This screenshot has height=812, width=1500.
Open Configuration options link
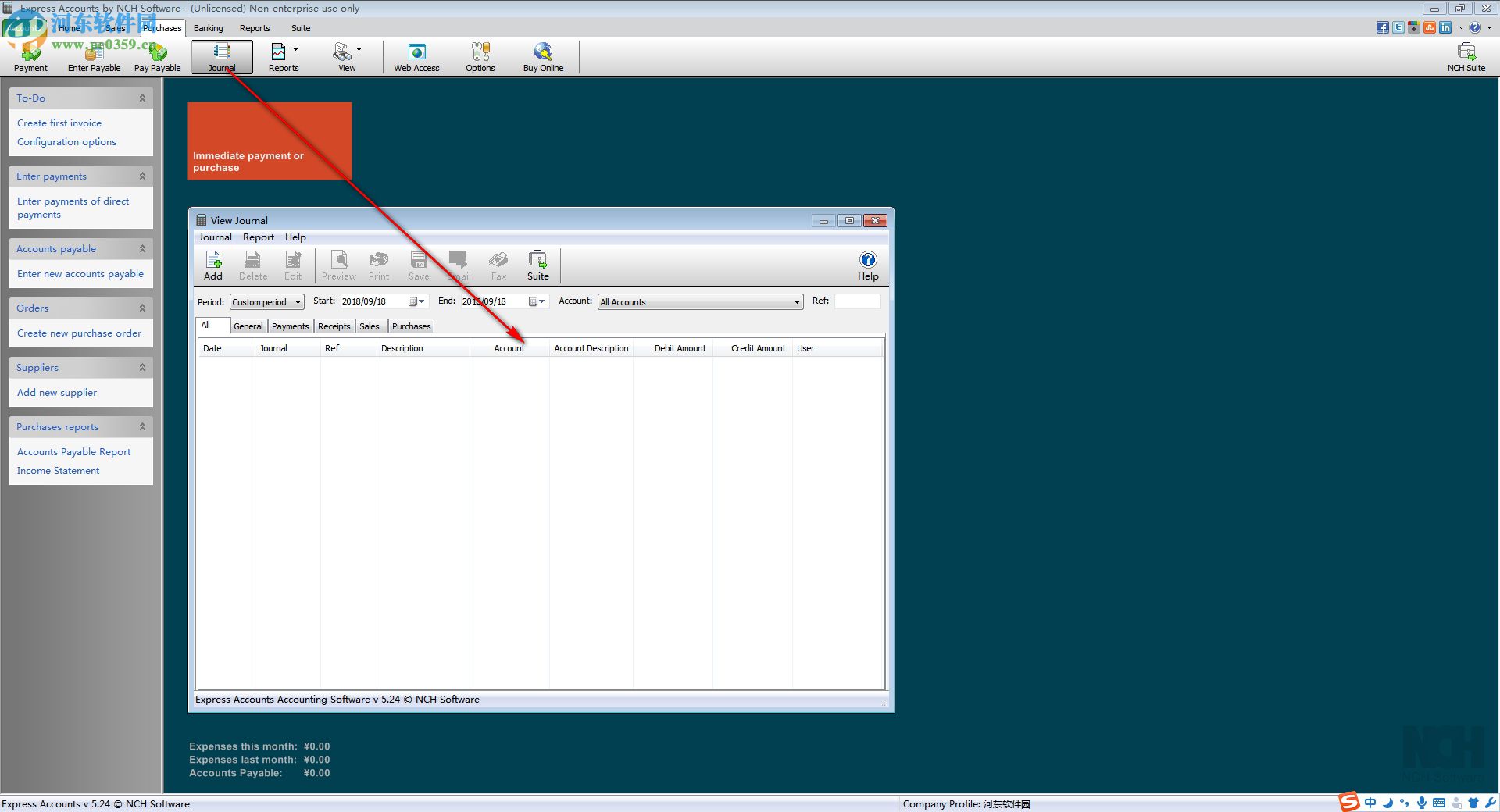point(66,142)
